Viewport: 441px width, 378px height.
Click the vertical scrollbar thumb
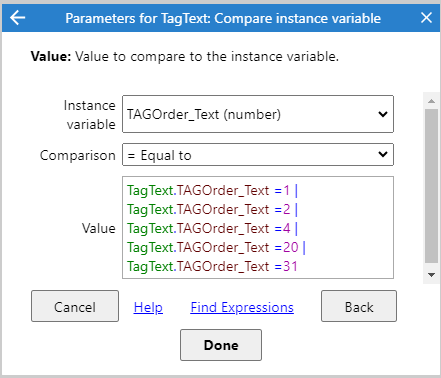coord(432,186)
